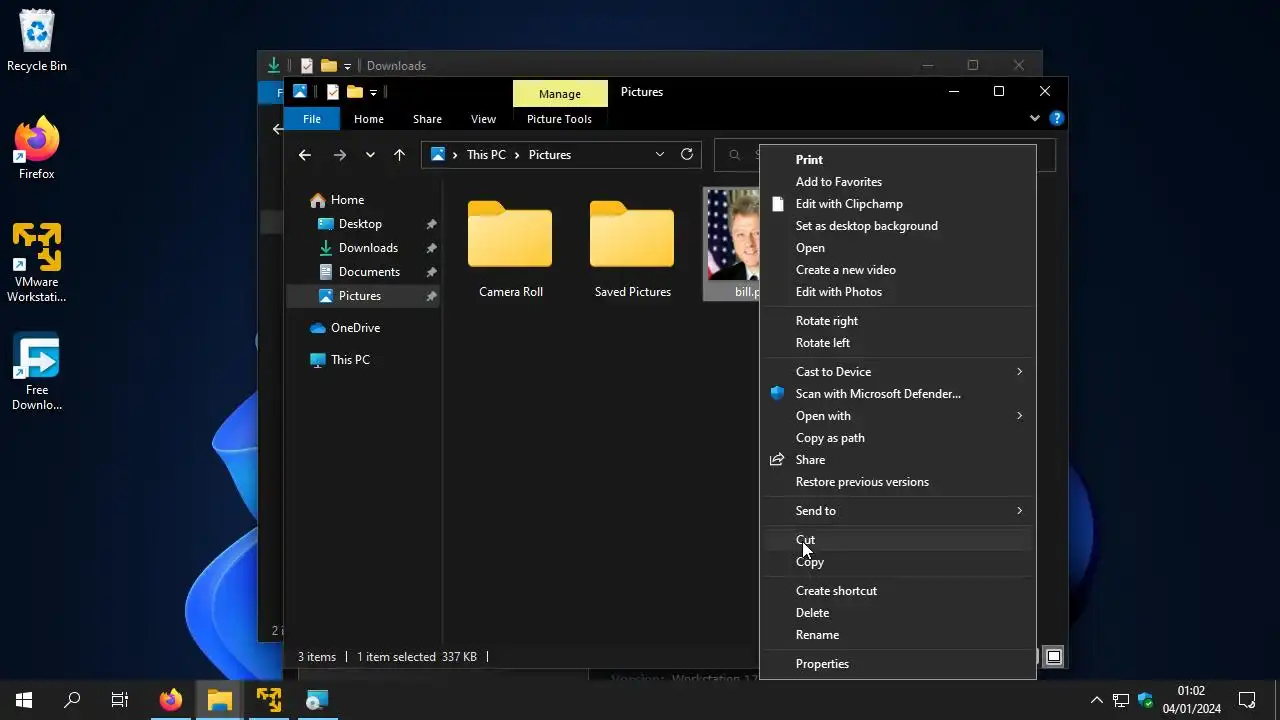This screenshot has width=1280, height=720.
Task: Choose Scan with Microsoft Defender
Action: pyautogui.click(x=878, y=394)
